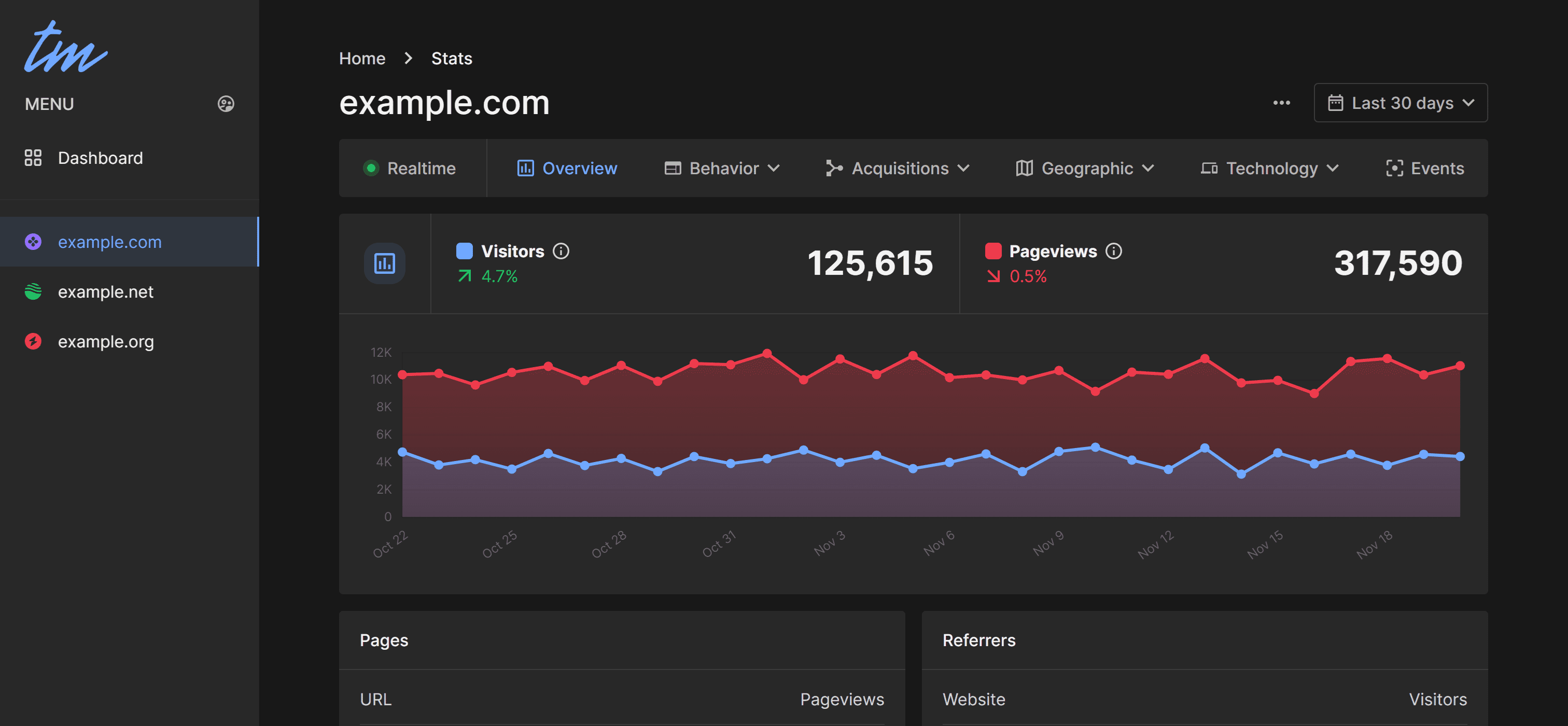The height and width of the screenshot is (726, 1568).
Task: Click the example.org site icon
Action: tap(34, 341)
